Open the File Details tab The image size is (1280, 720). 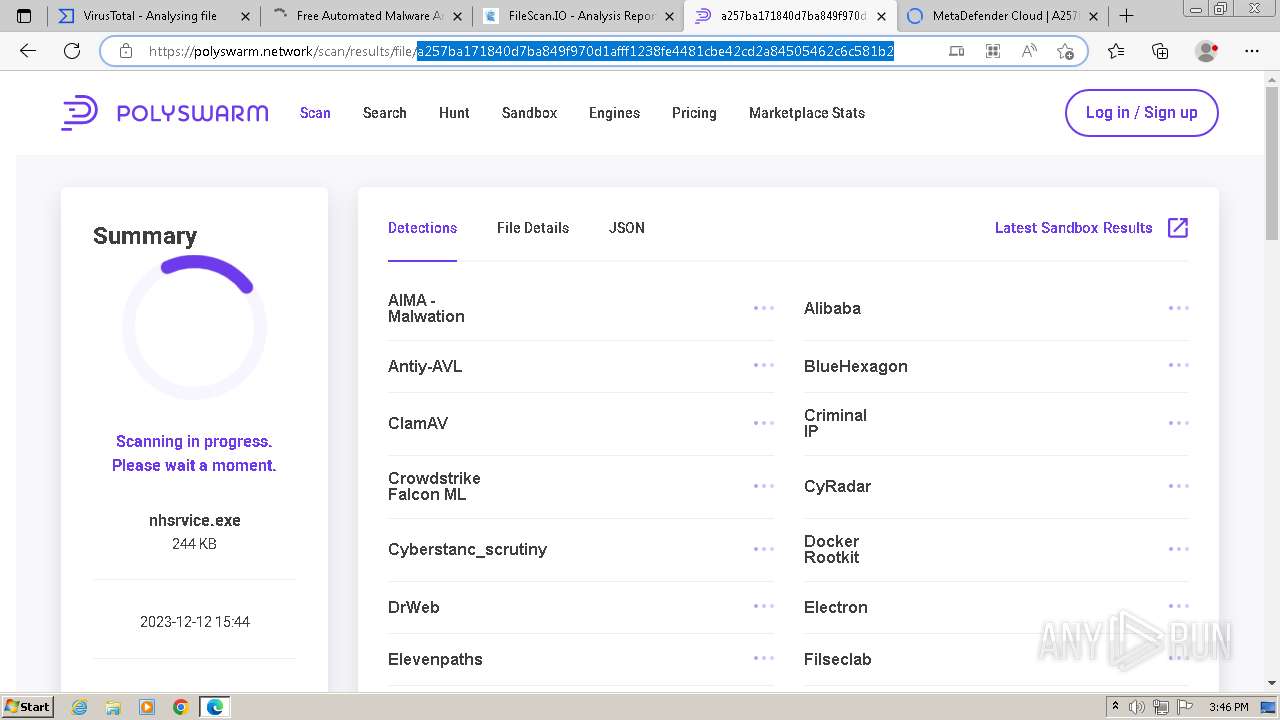tap(533, 228)
